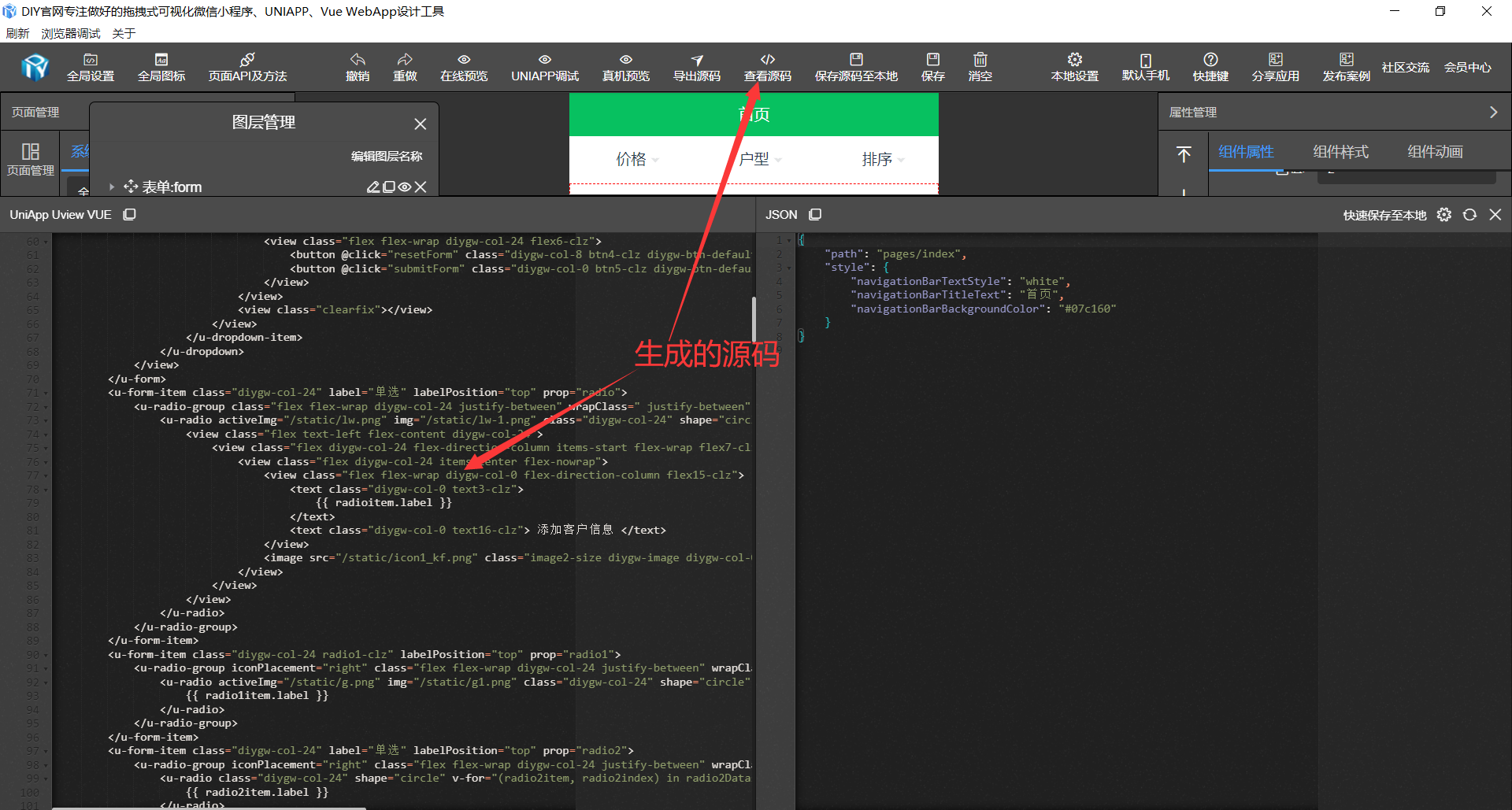Open the 关于 menu
Viewport: 1512px width, 810px height.
pyautogui.click(x=124, y=33)
